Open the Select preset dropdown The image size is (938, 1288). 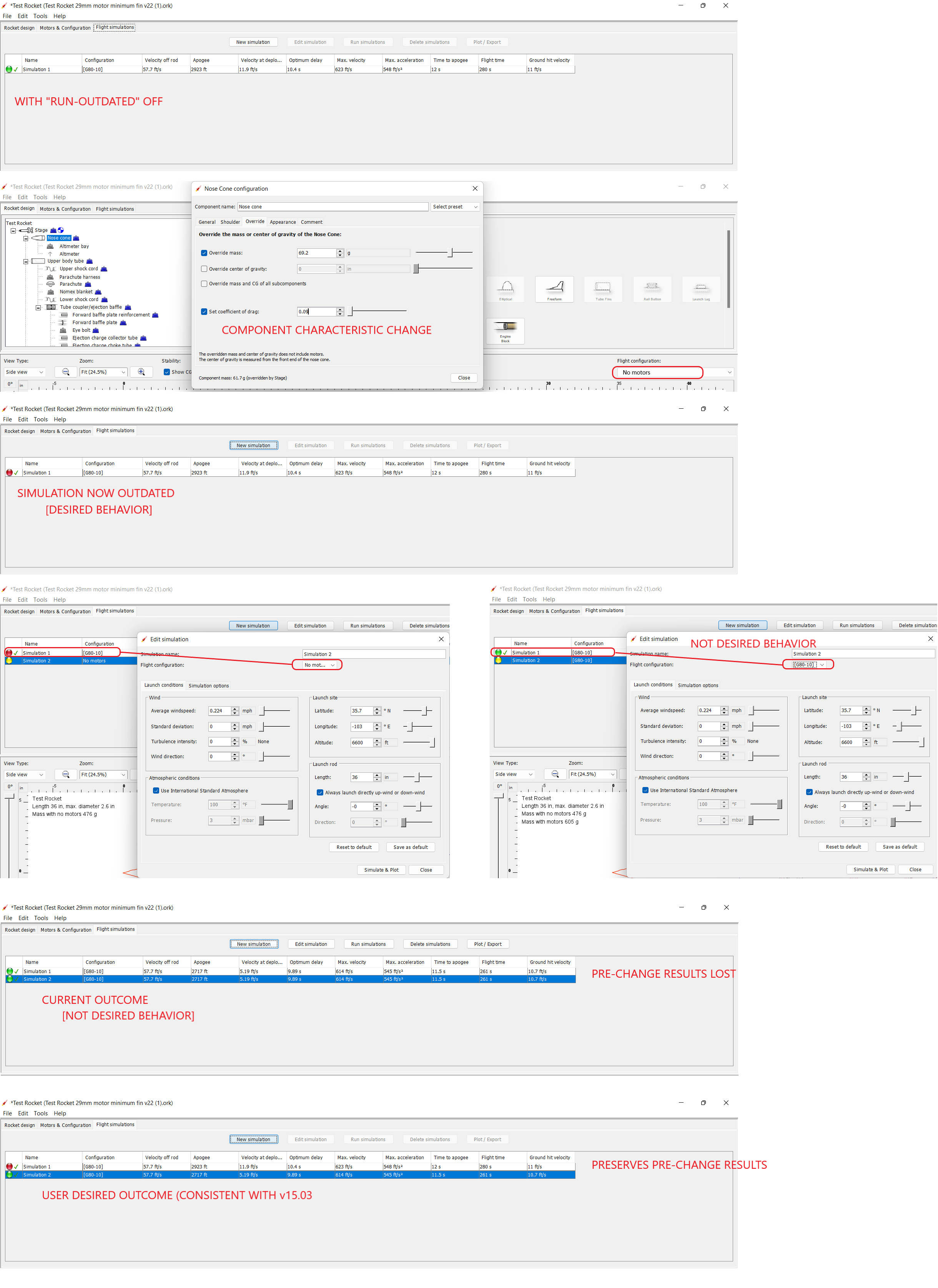[x=454, y=206]
